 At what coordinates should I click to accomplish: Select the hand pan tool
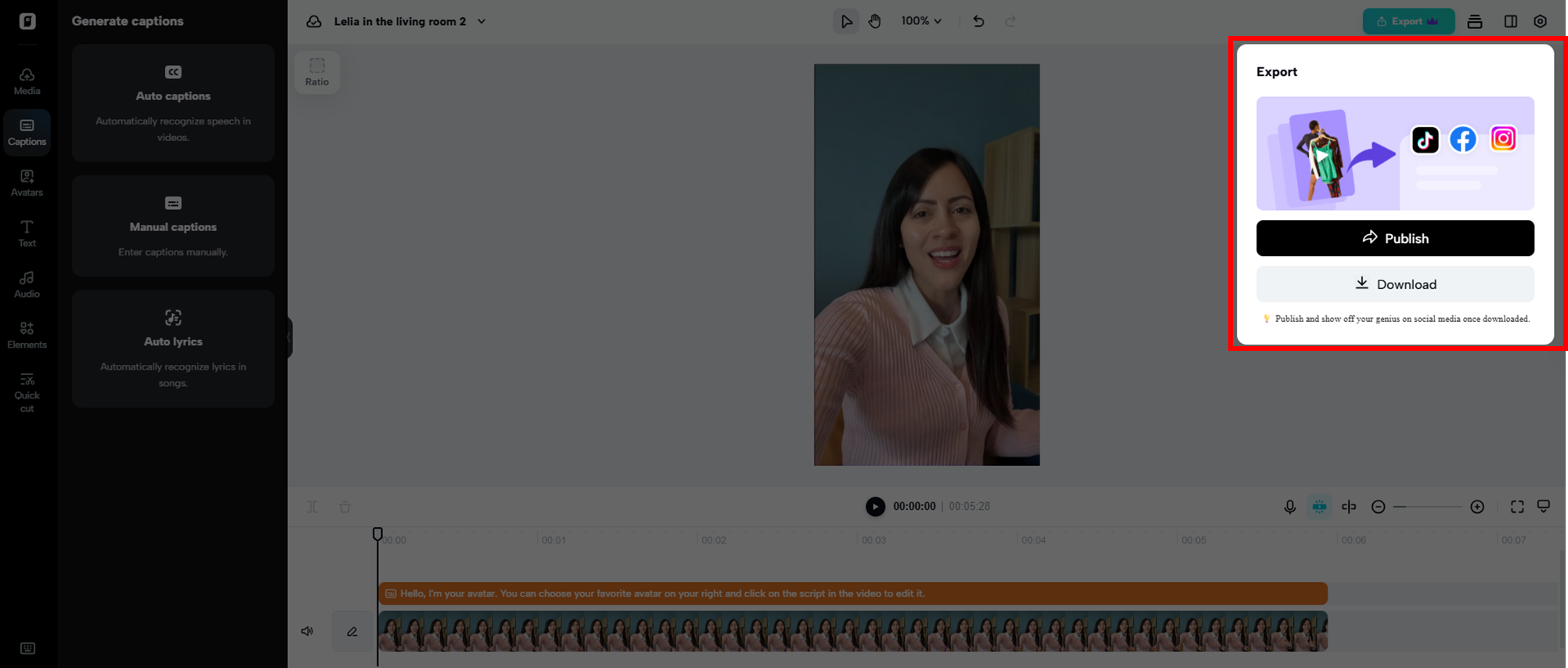(x=874, y=21)
